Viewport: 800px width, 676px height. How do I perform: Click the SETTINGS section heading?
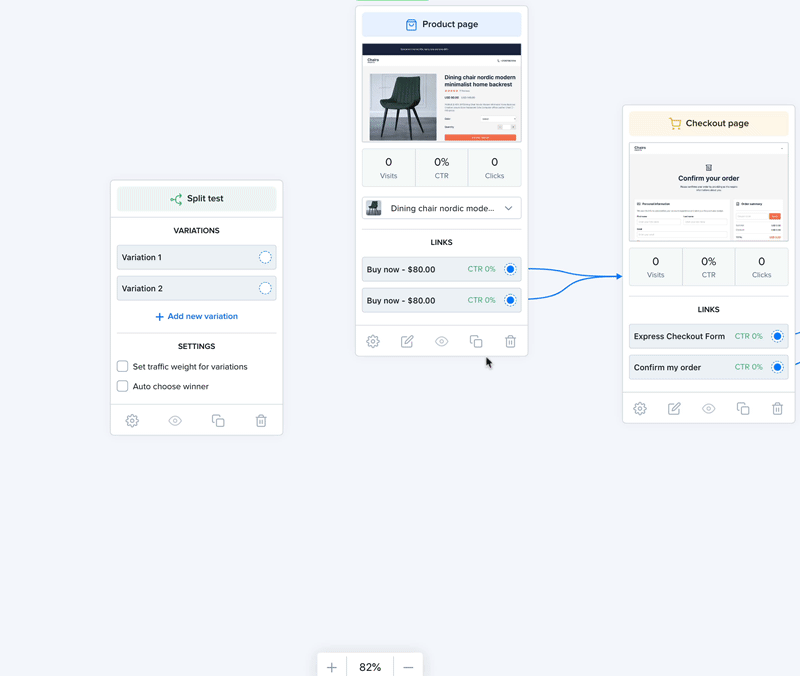[196, 346]
